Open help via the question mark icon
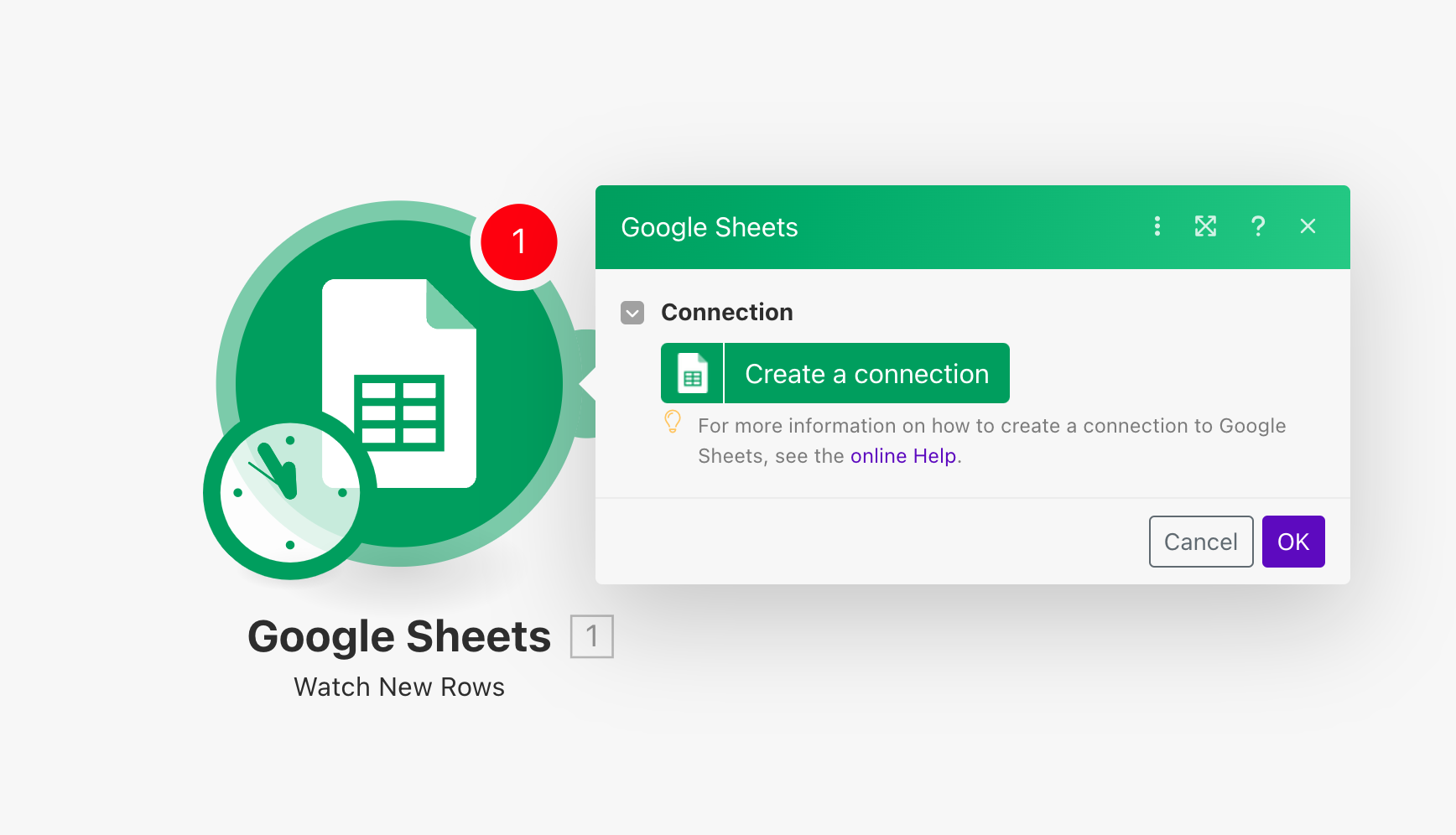The height and width of the screenshot is (835, 1456). point(1257,226)
